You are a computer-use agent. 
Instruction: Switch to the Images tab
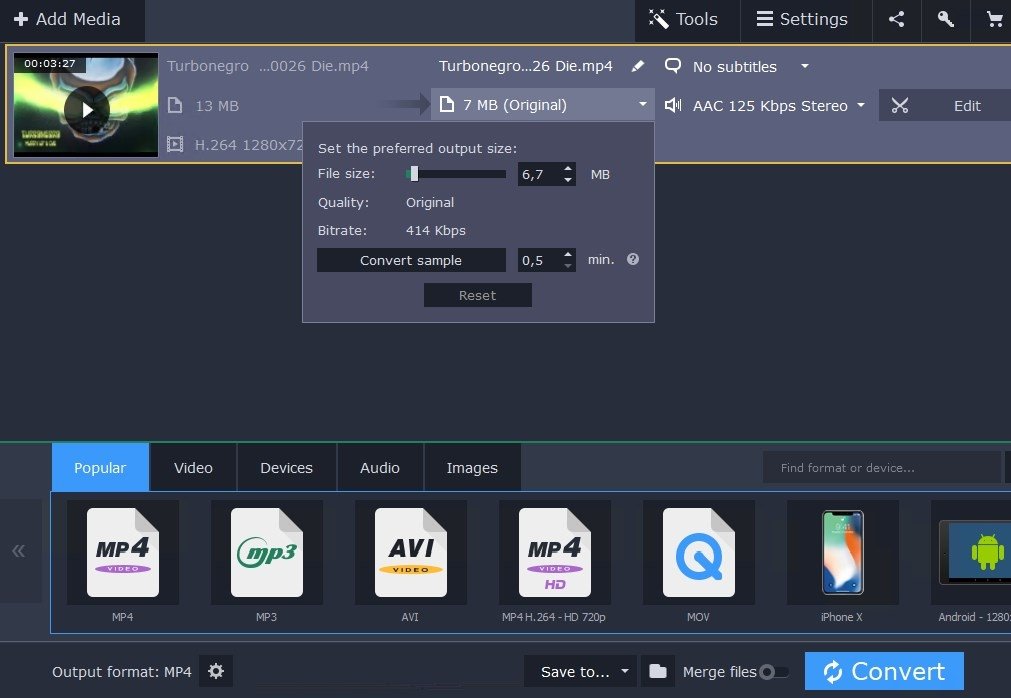coord(472,467)
